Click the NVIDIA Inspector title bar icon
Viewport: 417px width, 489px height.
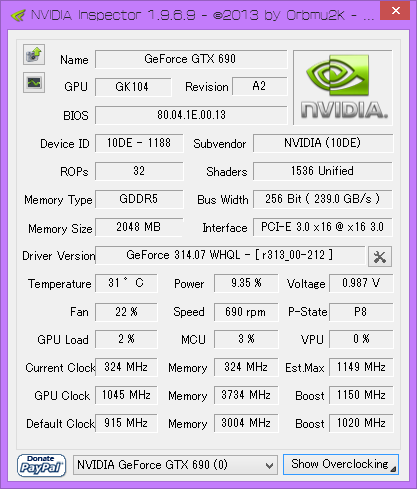pos(18,15)
